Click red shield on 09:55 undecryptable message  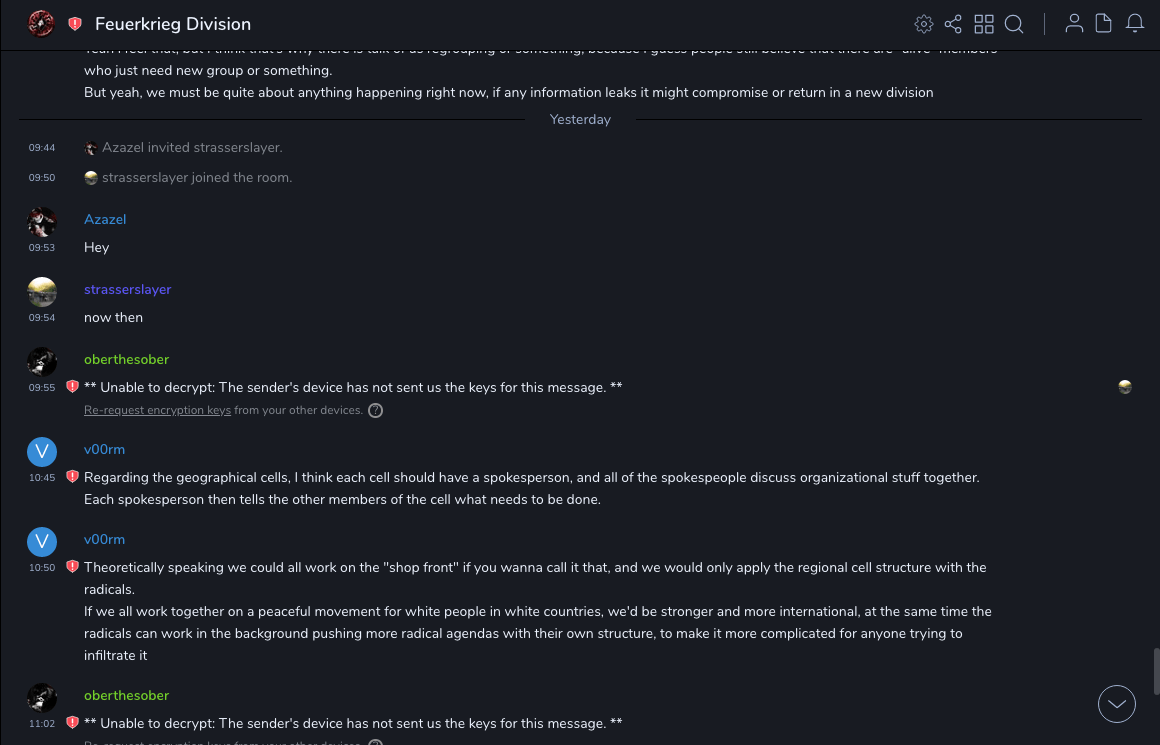click(72, 387)
